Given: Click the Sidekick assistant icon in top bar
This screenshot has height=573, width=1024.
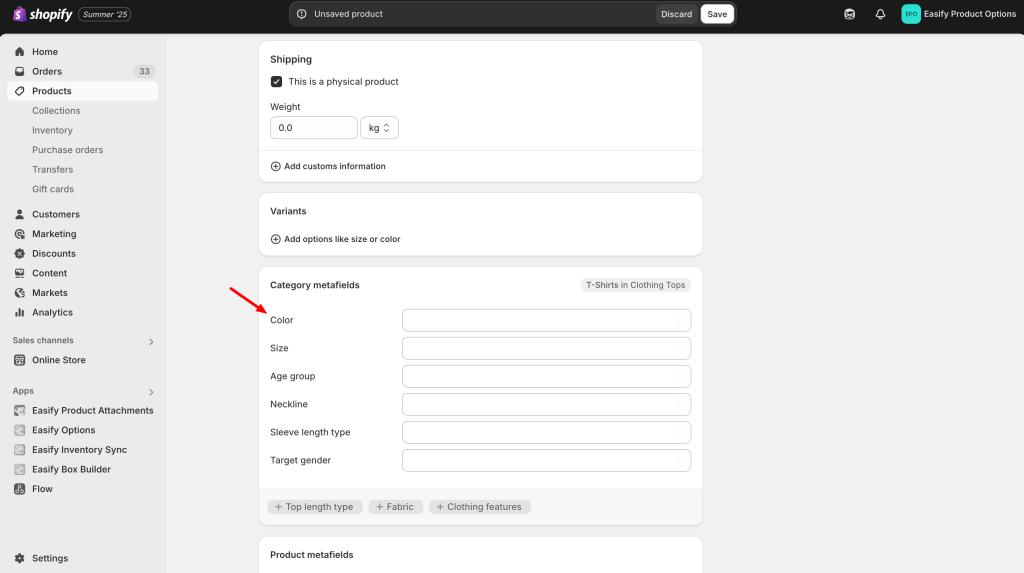Looking at the screenshot, I should [x=849, y=14].
